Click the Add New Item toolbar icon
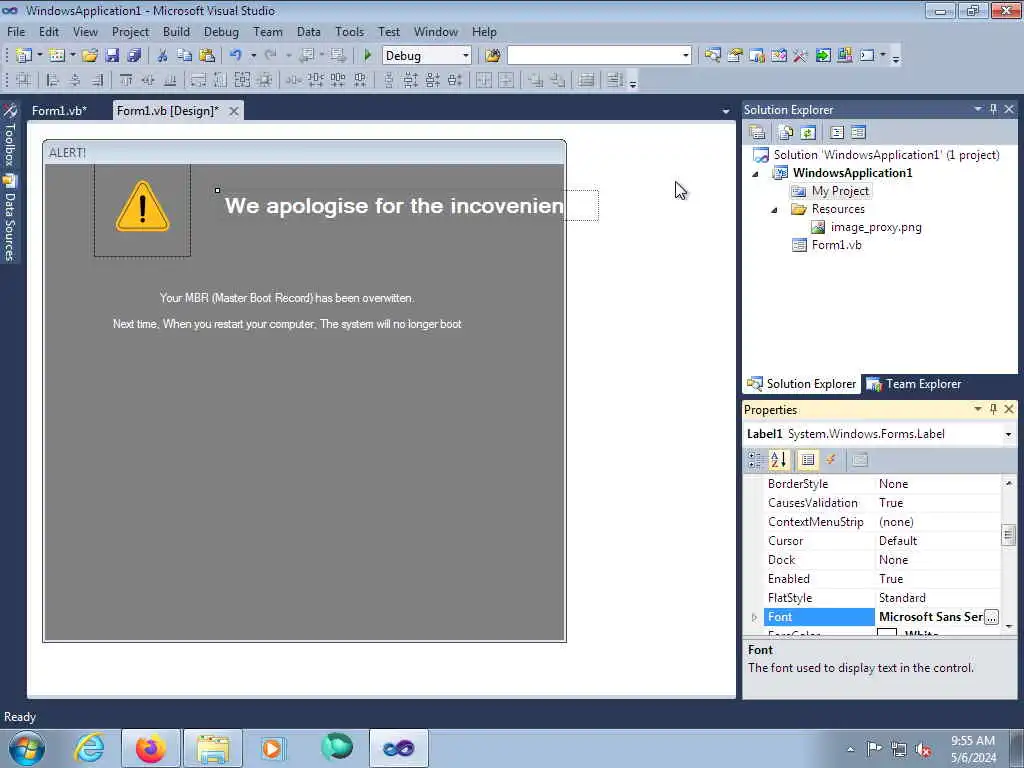 click(x=57, y=56)
